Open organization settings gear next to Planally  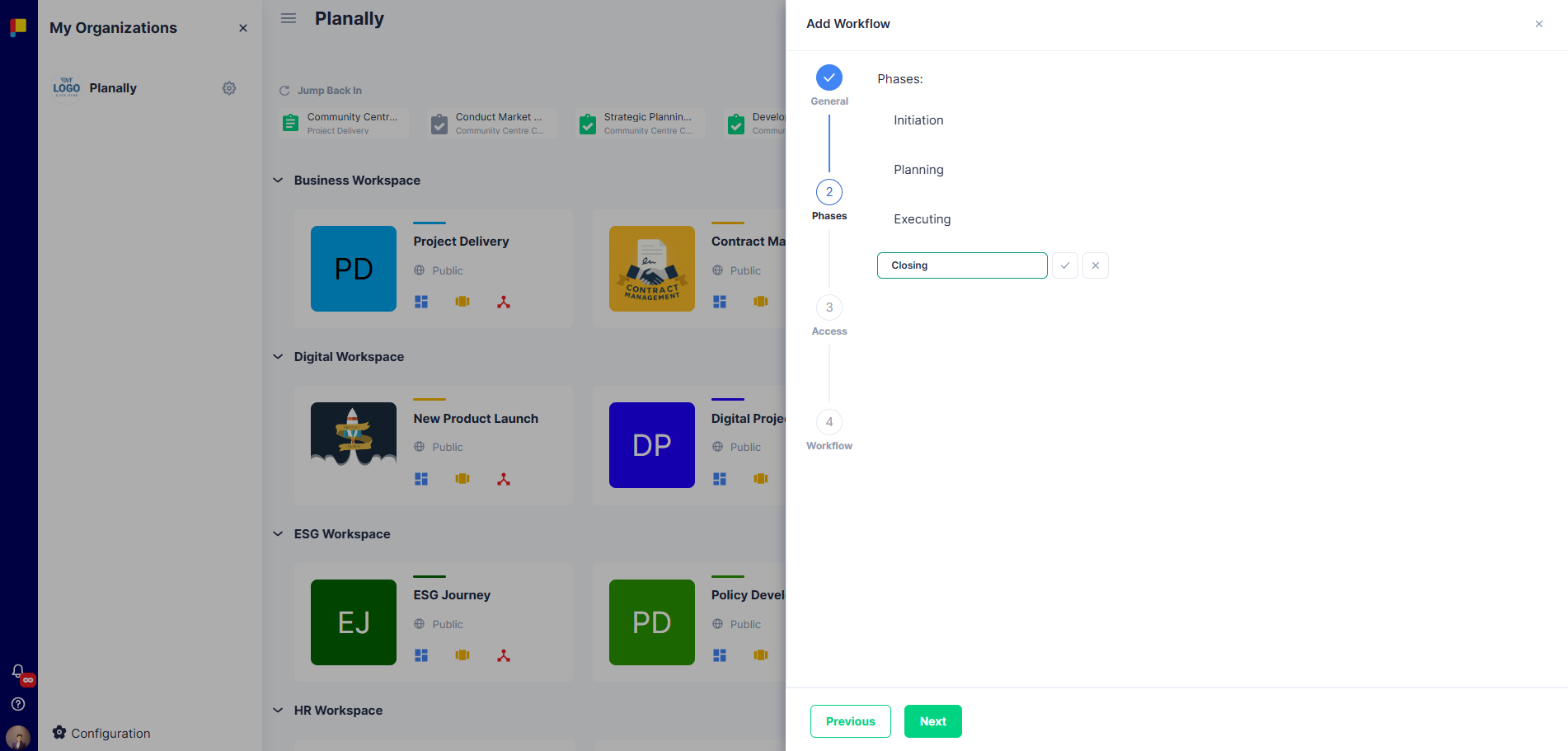point(229,87)
